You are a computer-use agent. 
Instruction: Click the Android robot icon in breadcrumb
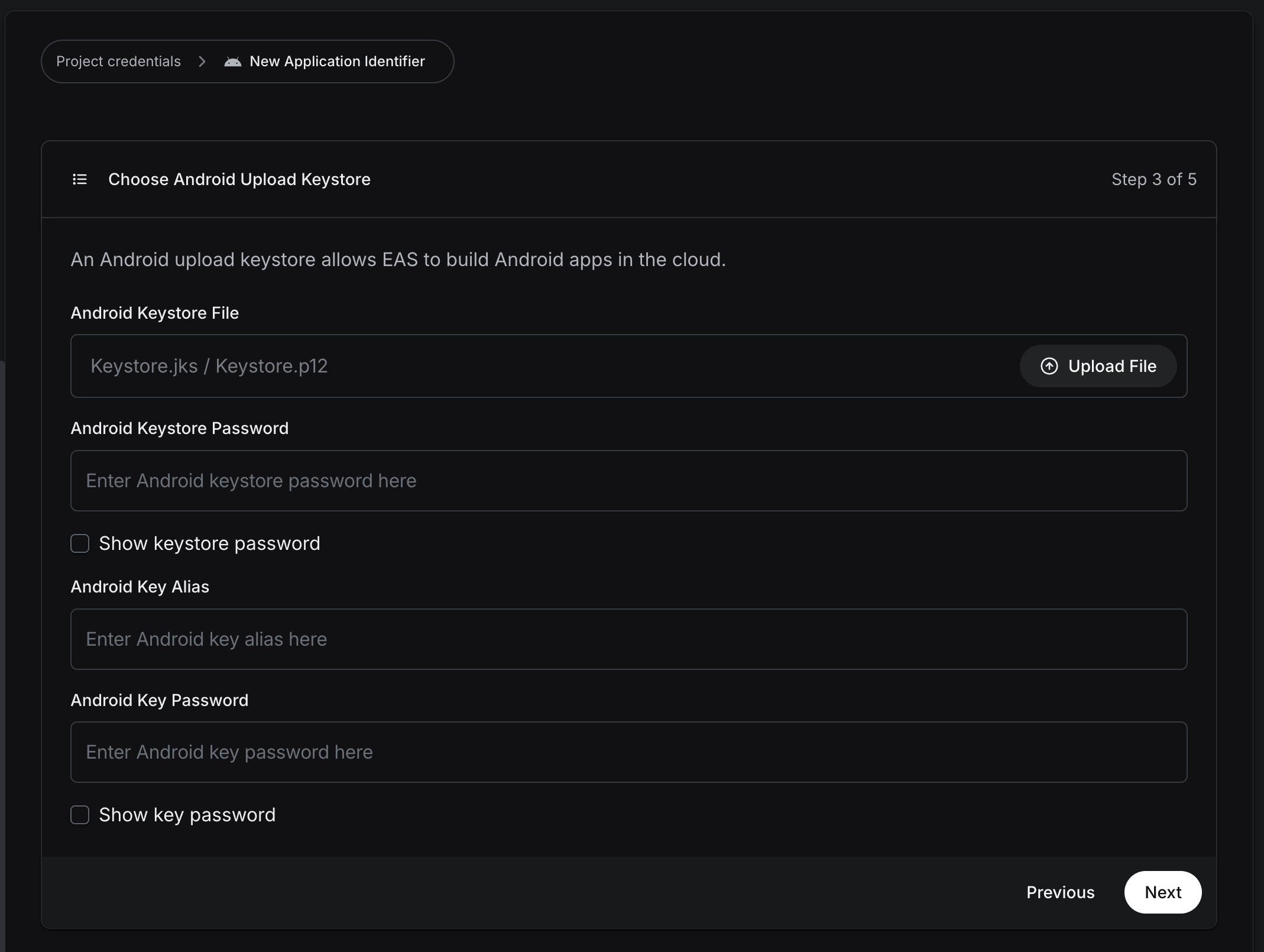[x=232, y=61]
